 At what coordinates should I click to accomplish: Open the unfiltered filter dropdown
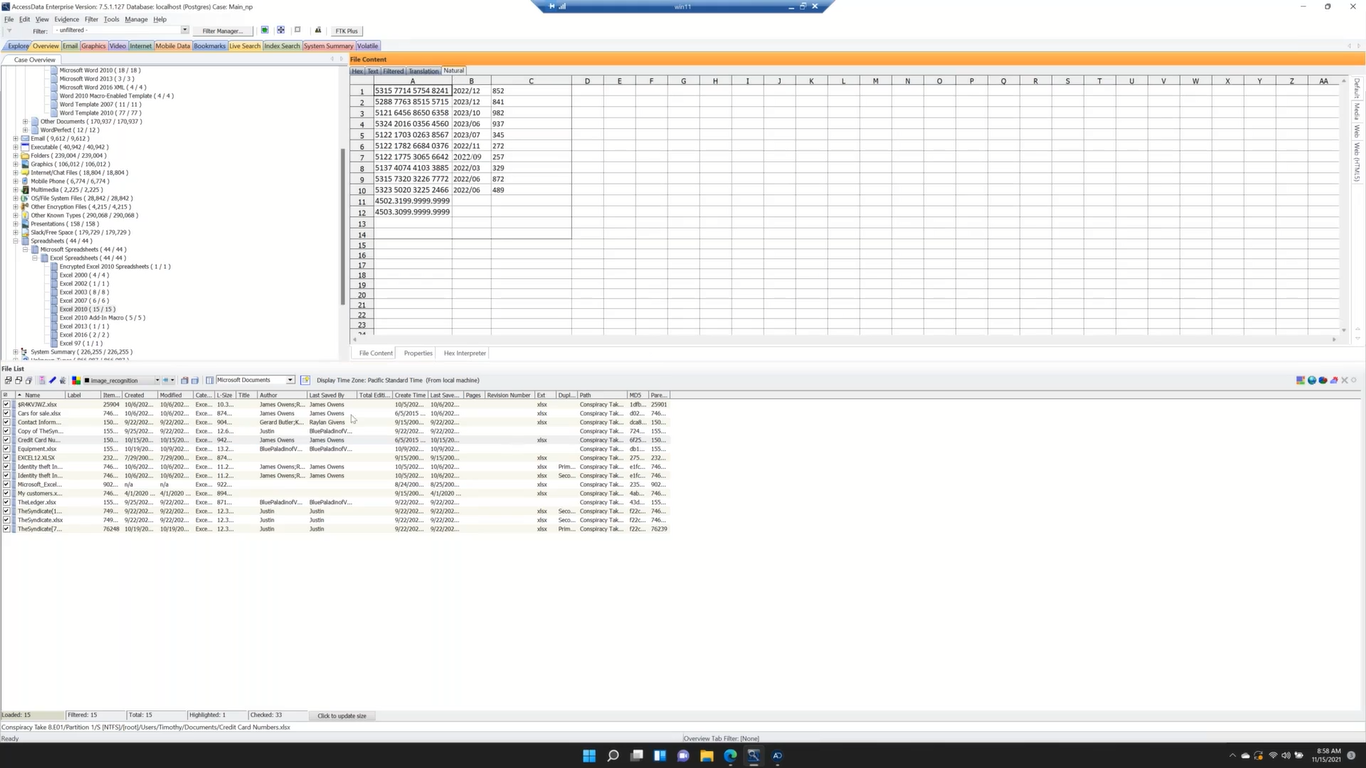tap(184, 31)
